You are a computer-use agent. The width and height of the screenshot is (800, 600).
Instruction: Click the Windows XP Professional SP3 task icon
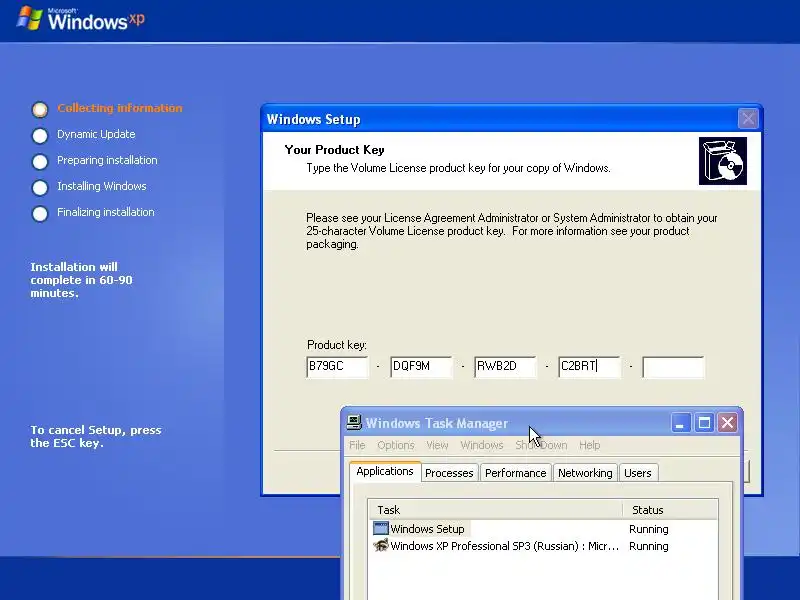381,545
